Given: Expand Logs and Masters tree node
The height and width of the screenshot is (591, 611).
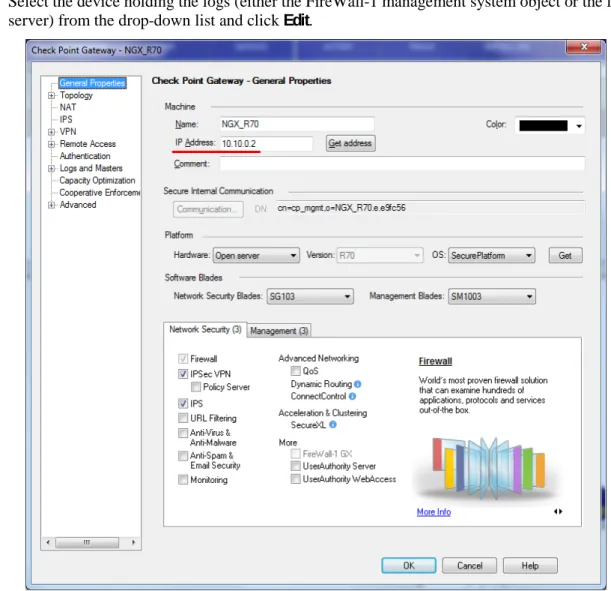Looking at the screenshot, I should pos(51,168).
